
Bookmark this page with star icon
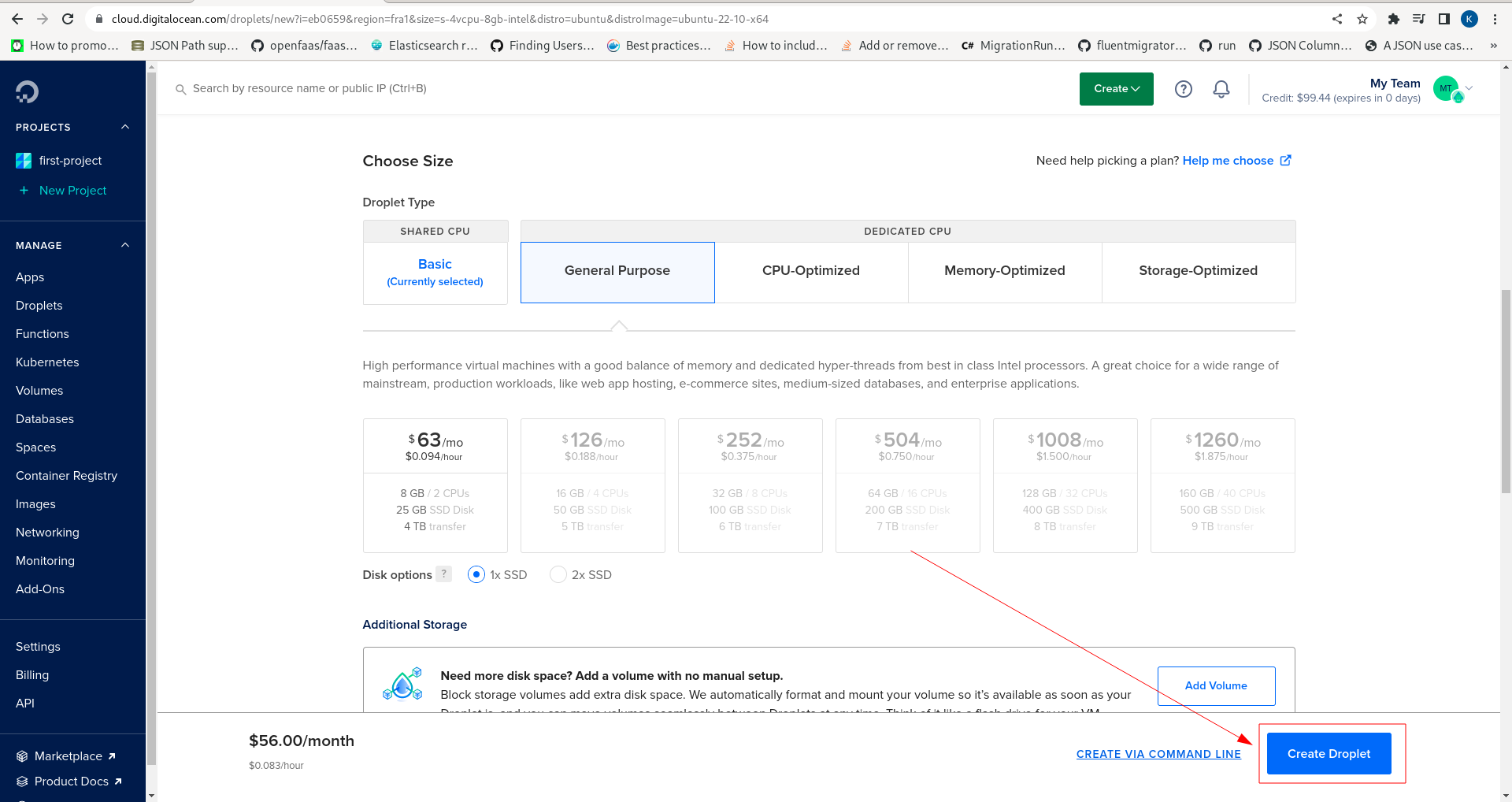pyautogui.click(x=1362, y=19)
